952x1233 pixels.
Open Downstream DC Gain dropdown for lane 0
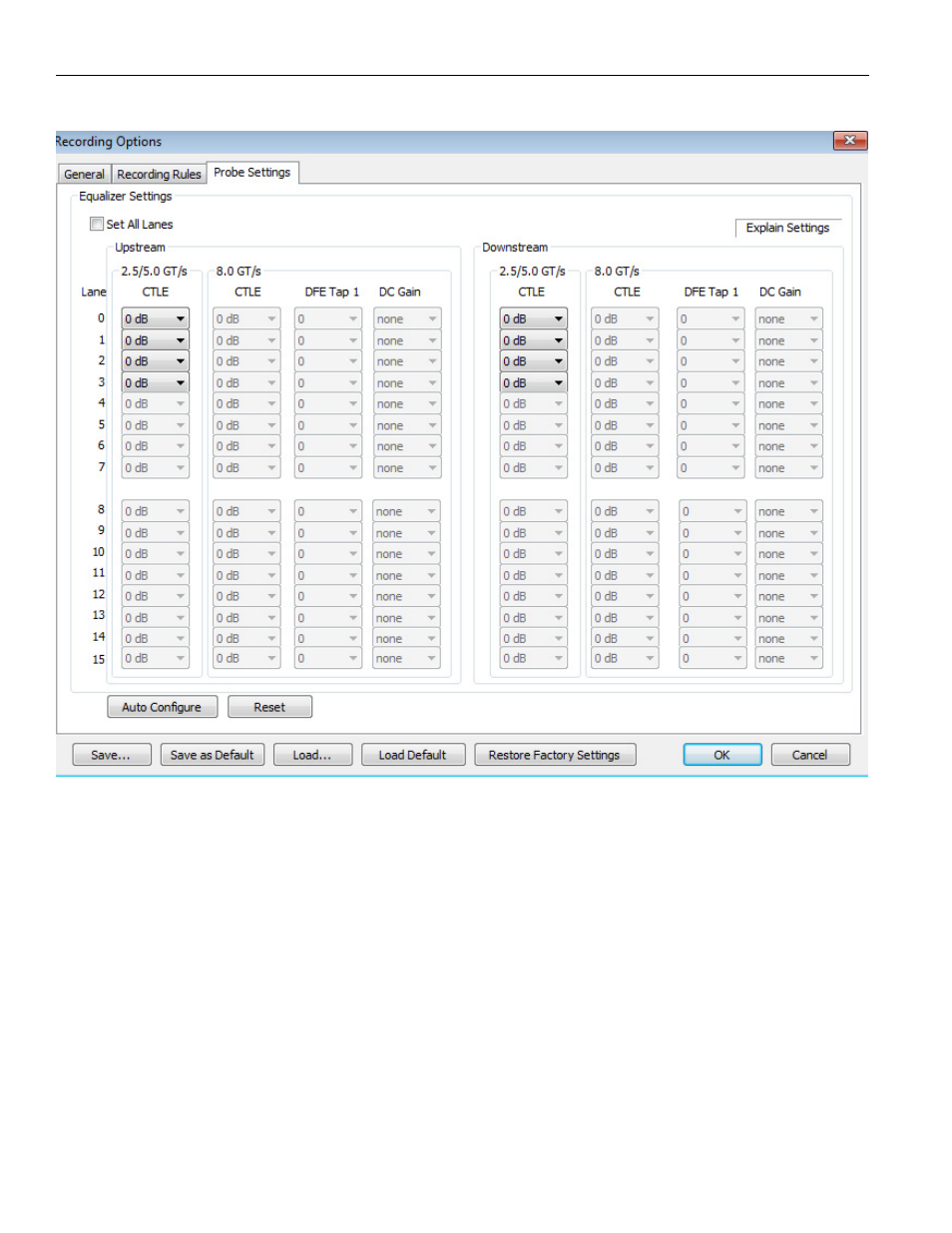(x=788, y=319)
